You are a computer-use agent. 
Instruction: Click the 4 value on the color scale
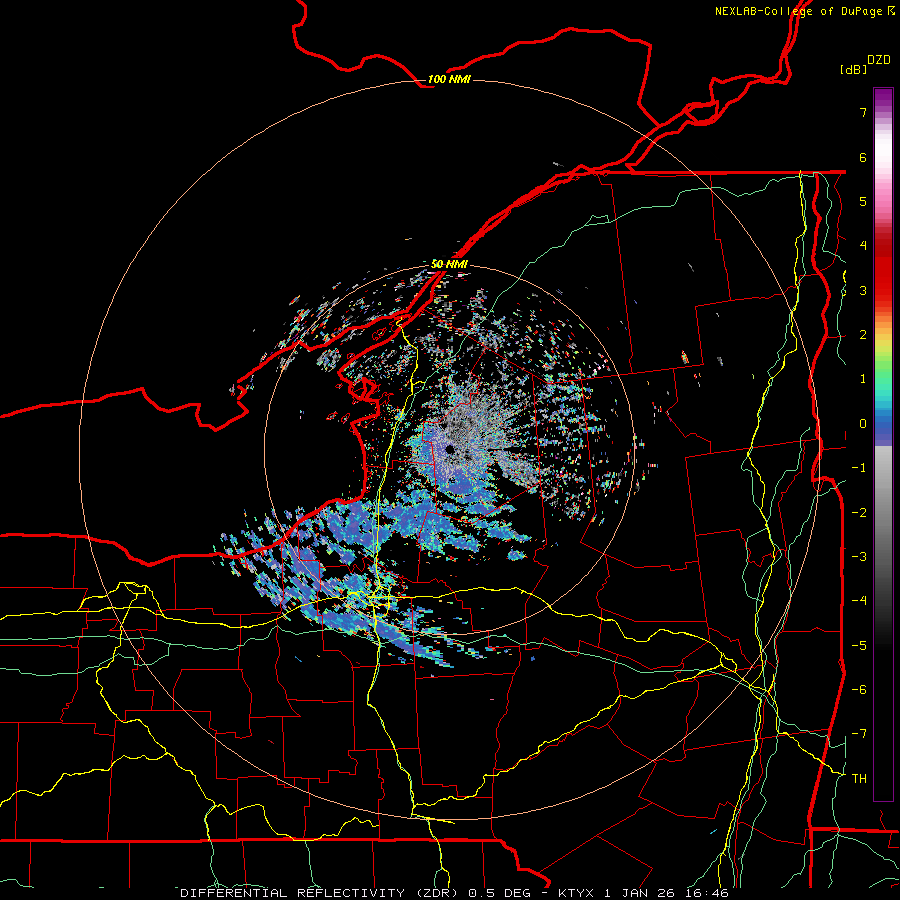(x=863, y=246)
